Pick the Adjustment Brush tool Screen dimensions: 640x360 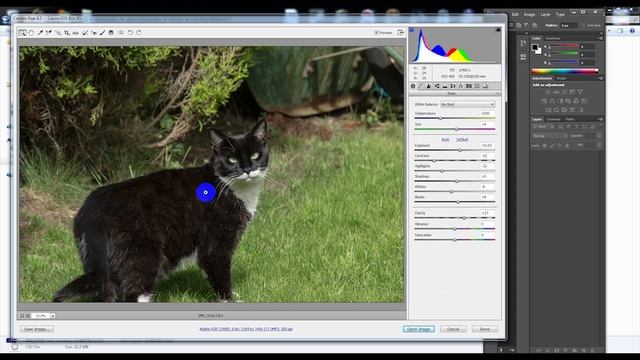pyautogui.click(x=102, y=33)
